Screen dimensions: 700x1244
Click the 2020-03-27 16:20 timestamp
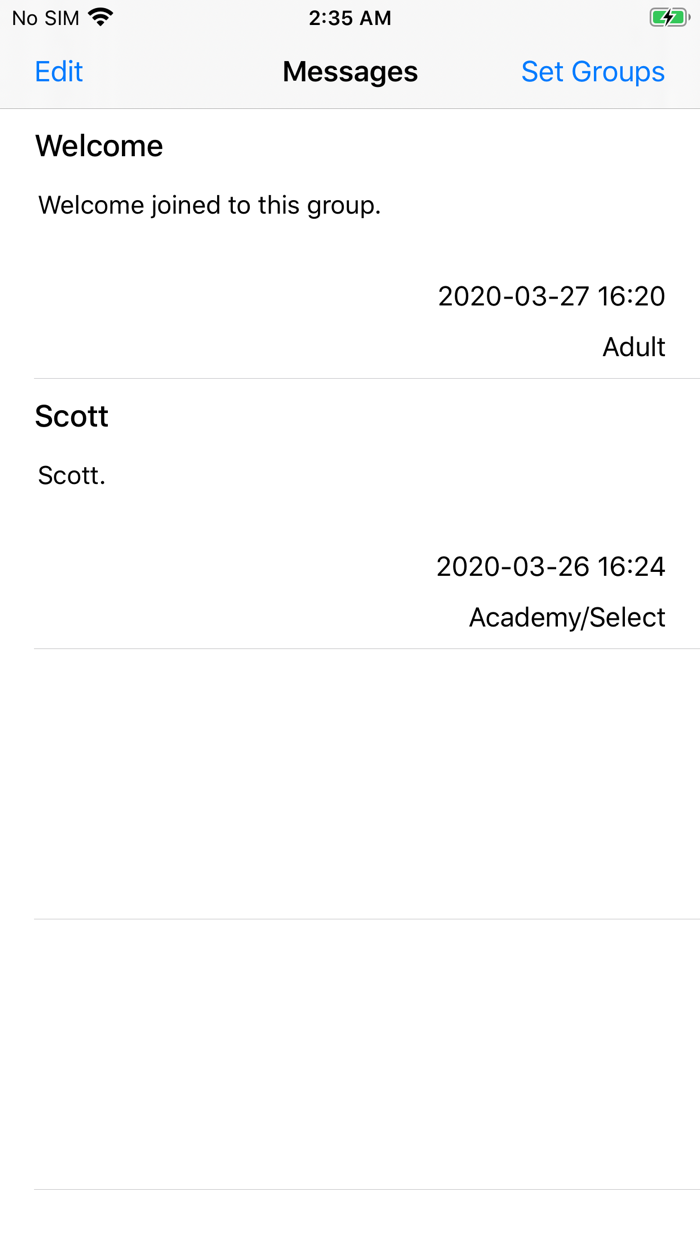point(551,296)
